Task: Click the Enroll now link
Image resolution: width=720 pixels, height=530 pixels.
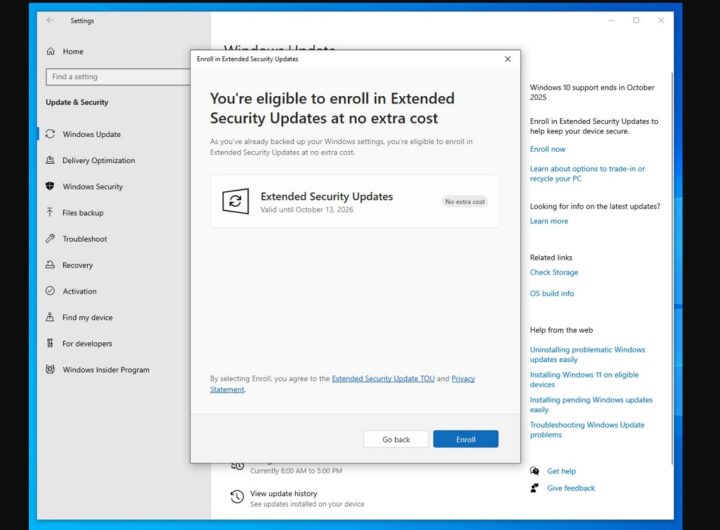Action: click(x=547, y=149)
